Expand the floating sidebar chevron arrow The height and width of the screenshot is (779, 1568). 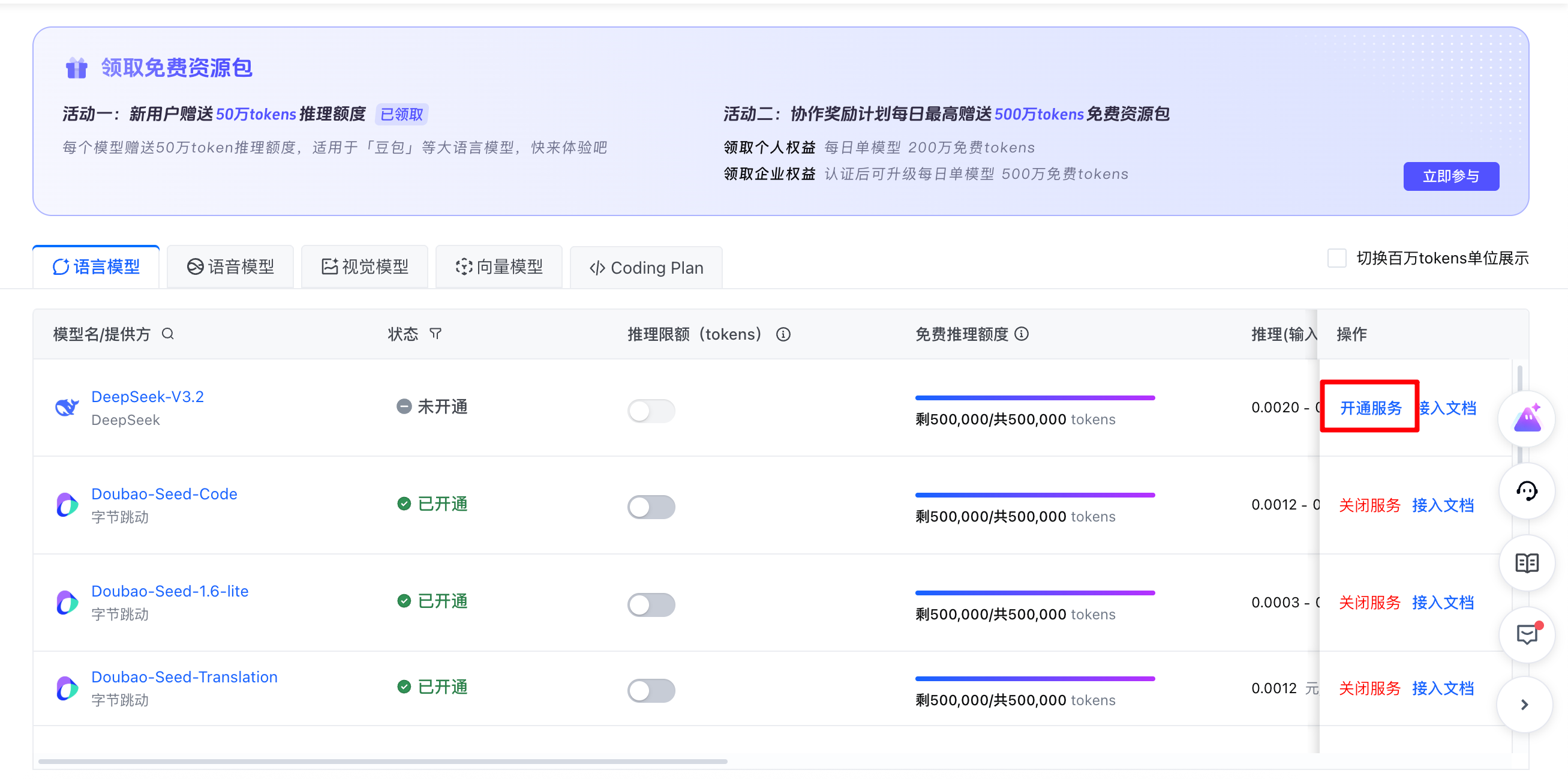pyautogui.click(x=1524, y=705)
